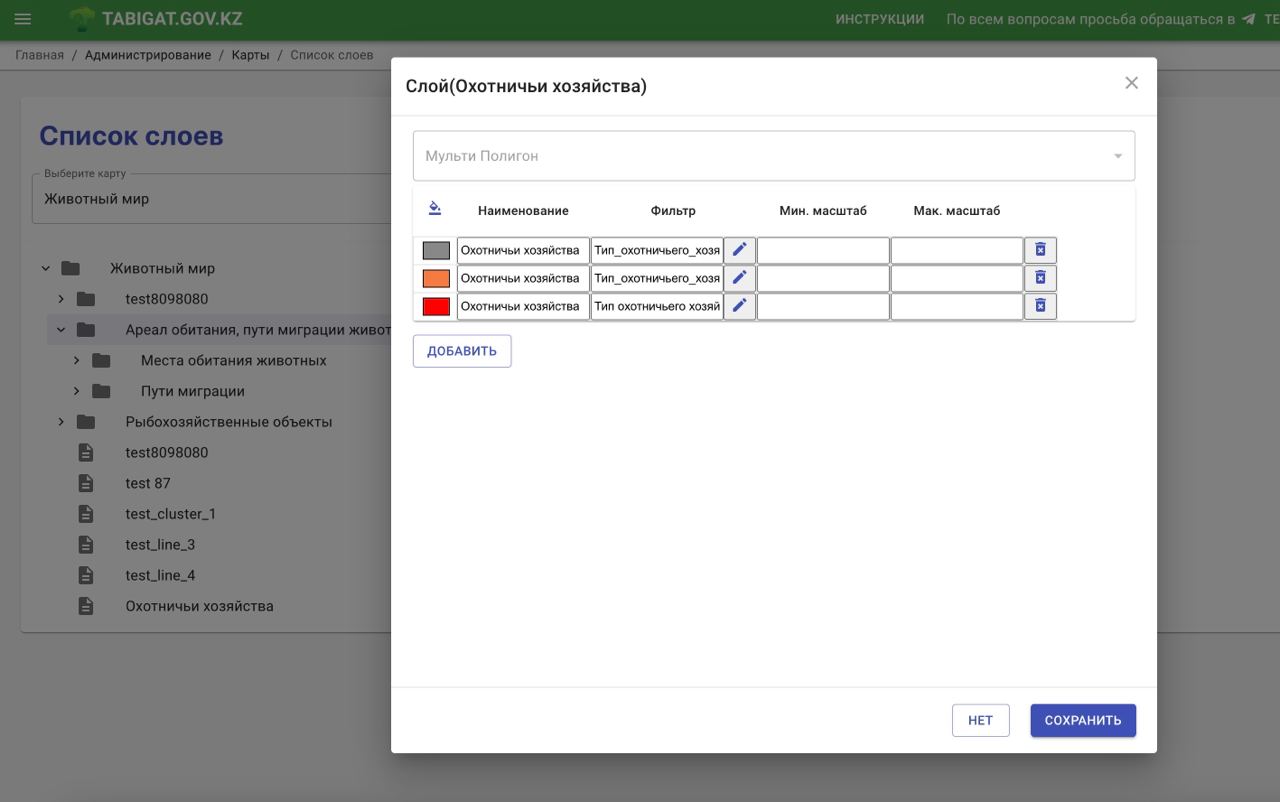Edit the filter of the orange row
1280x802 pixels.
[x=739, y=278]
